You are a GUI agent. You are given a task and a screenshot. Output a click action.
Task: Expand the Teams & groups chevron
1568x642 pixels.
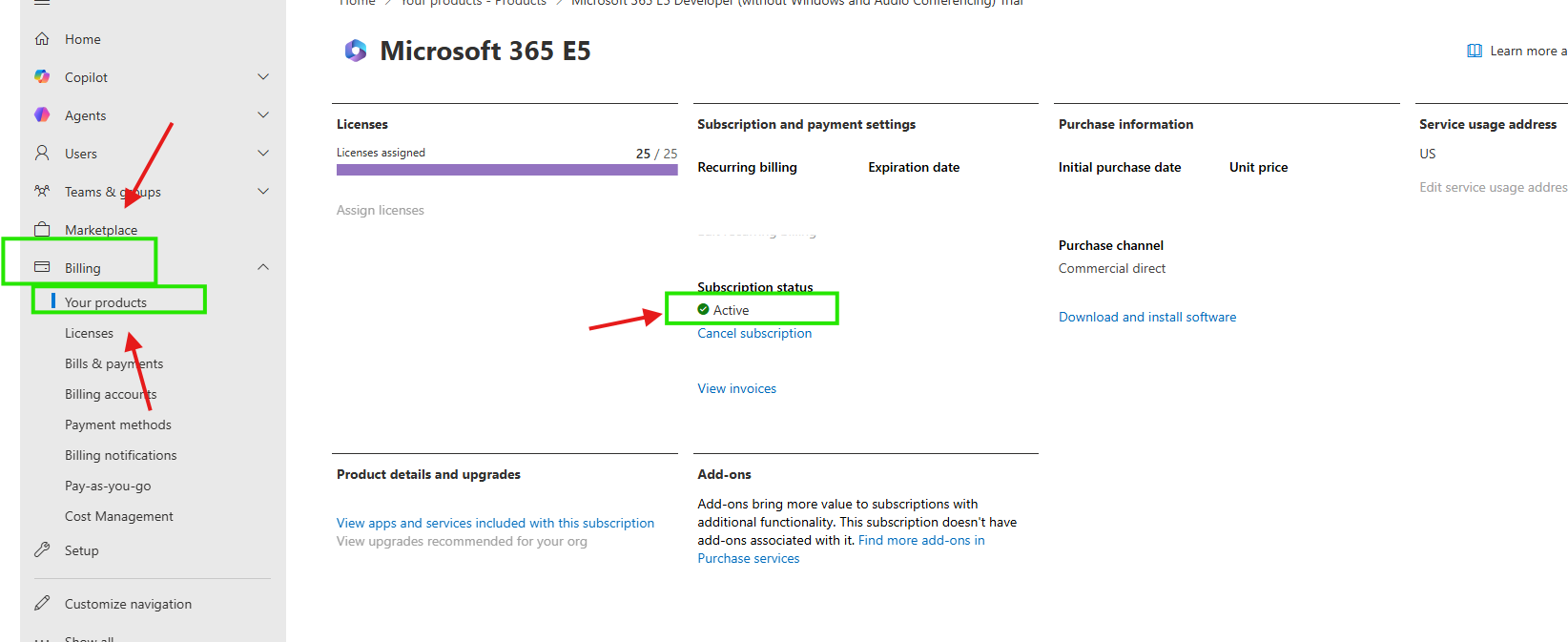263,191
